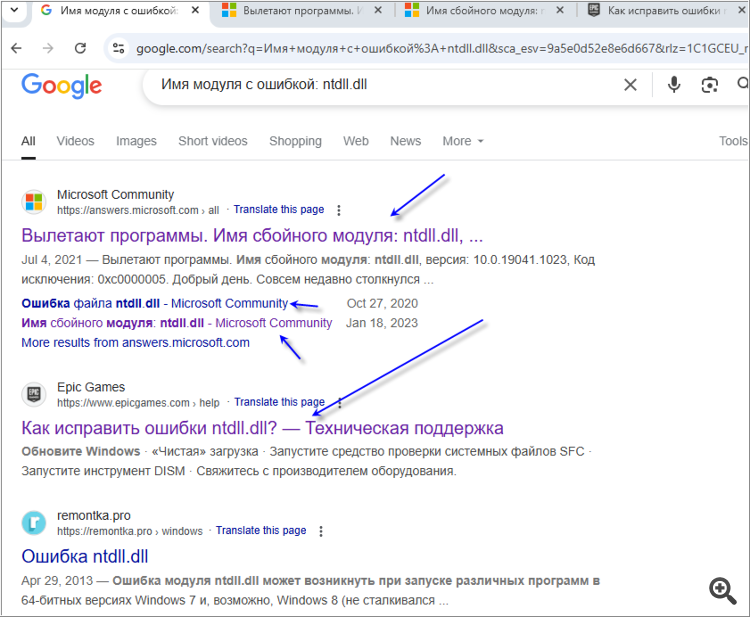Open sublink 'Имя сбойного модуля: ntdll.dll'
Image resolution: width=750 pixels, height=617 pixels.
point(176,323)
